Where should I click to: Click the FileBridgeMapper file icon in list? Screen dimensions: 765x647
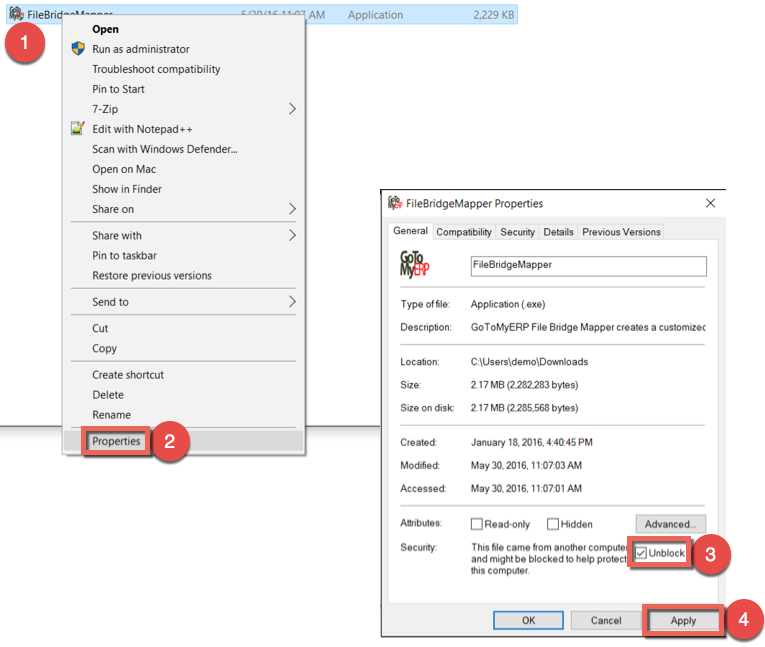(16, 14)
